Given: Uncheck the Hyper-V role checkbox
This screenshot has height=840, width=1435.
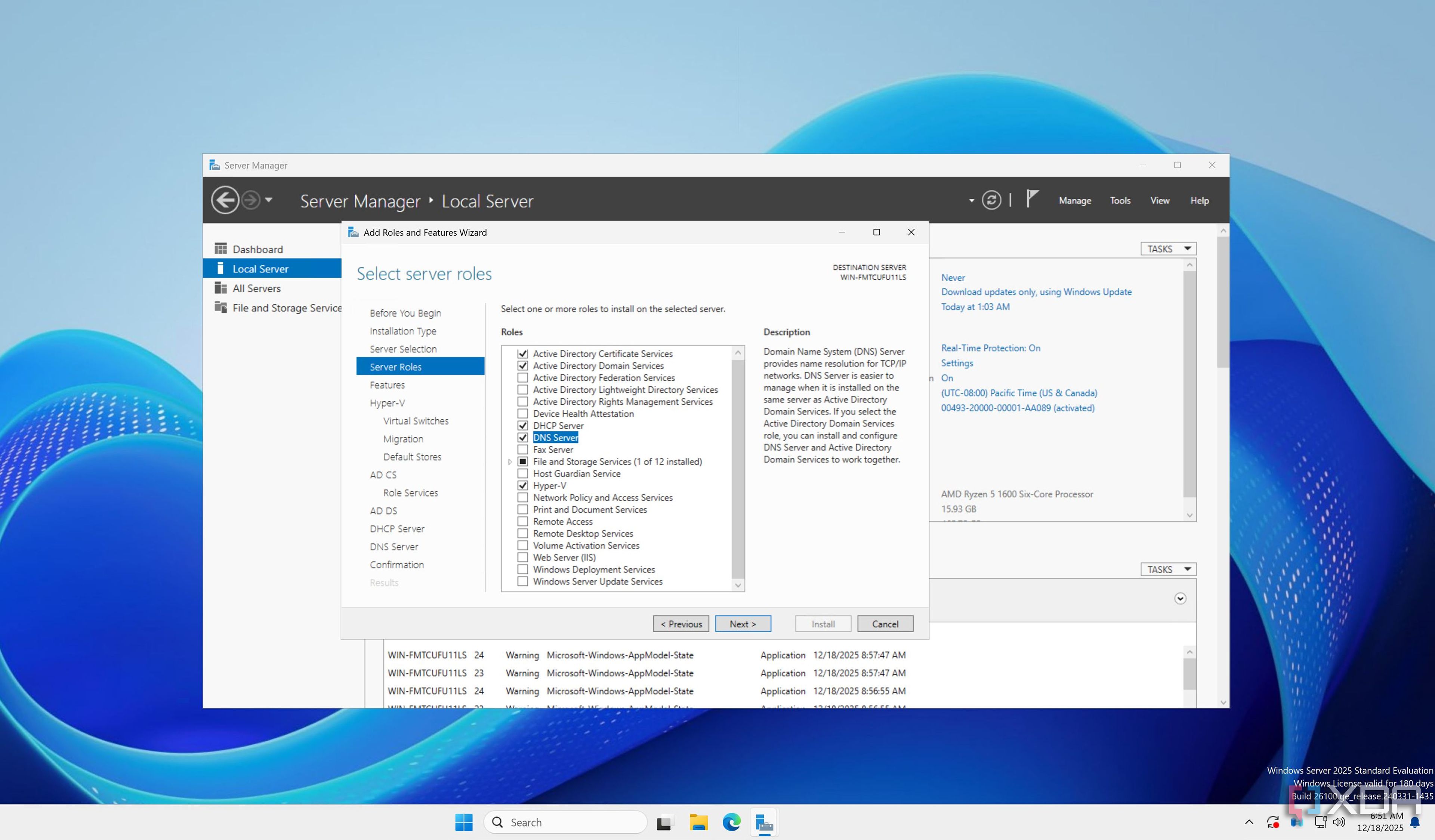Looking at the screenshot, I should coord(522,486).
